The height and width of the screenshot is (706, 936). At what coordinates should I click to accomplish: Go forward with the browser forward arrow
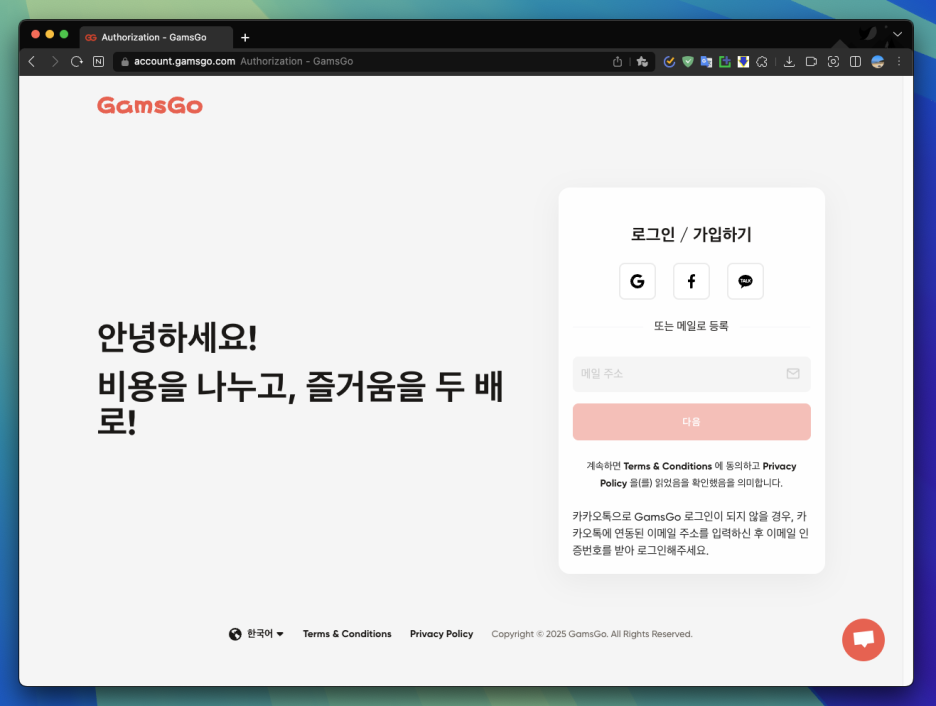[x=54, y=61]
